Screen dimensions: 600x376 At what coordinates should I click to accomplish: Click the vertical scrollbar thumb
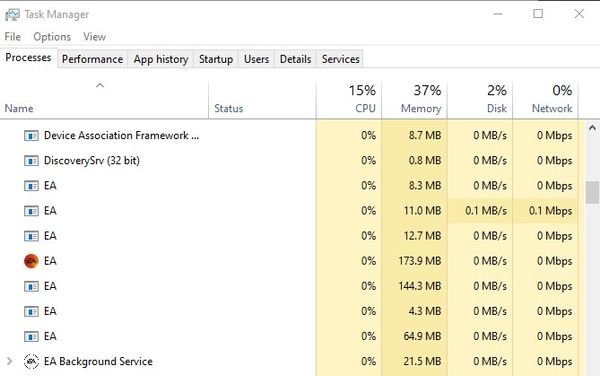(592, 192)
